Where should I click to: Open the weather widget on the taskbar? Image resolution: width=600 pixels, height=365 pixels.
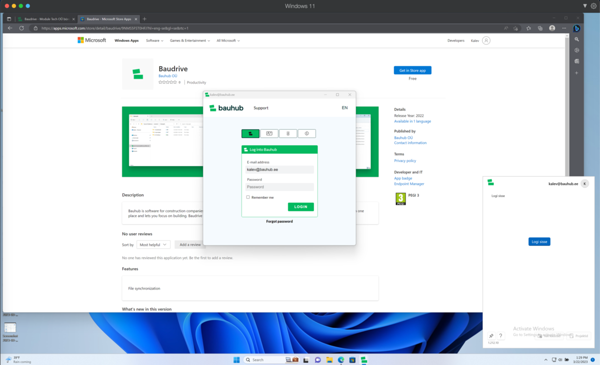click(18, 360)
